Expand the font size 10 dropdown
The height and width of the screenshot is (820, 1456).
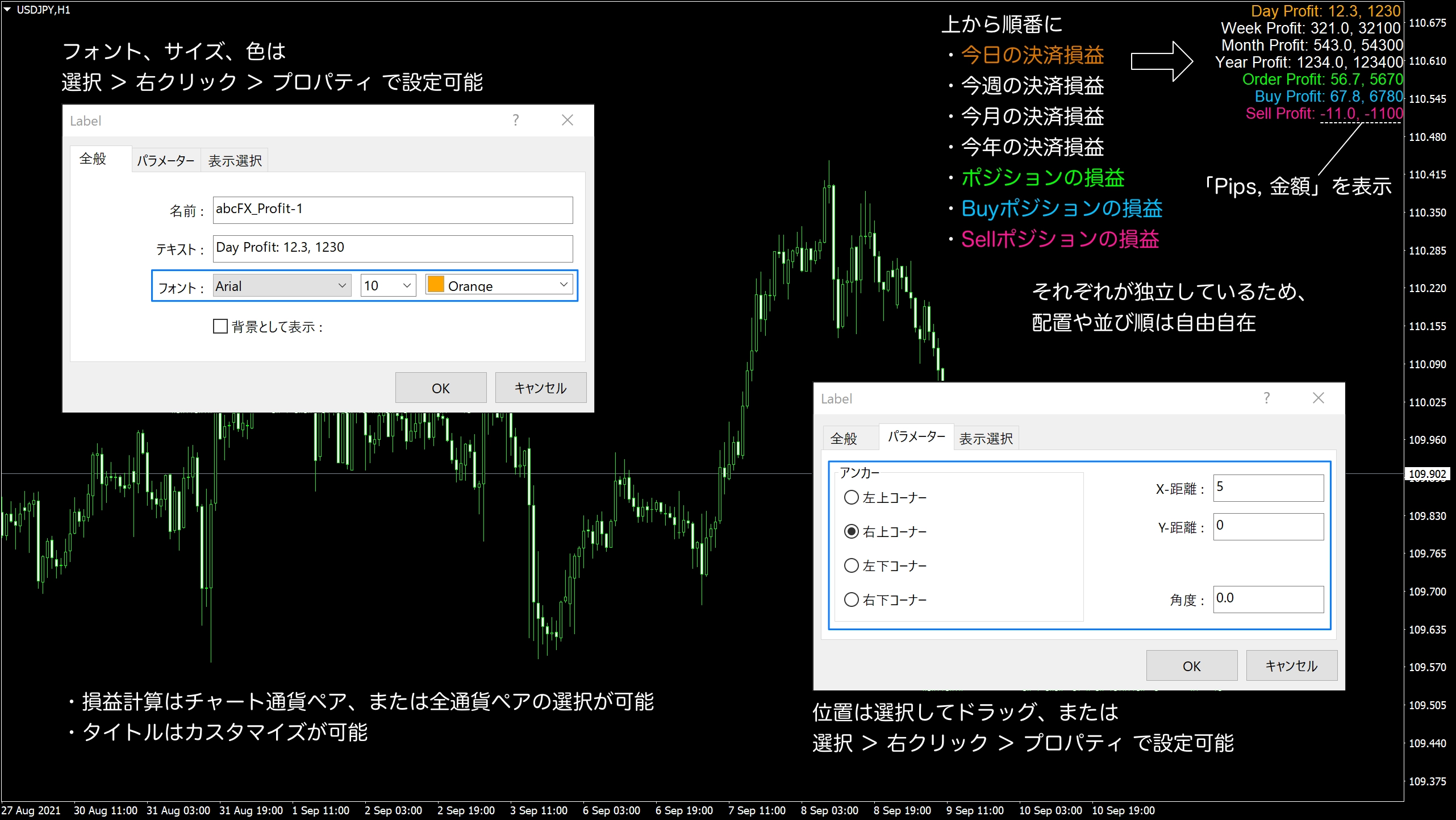388,285
